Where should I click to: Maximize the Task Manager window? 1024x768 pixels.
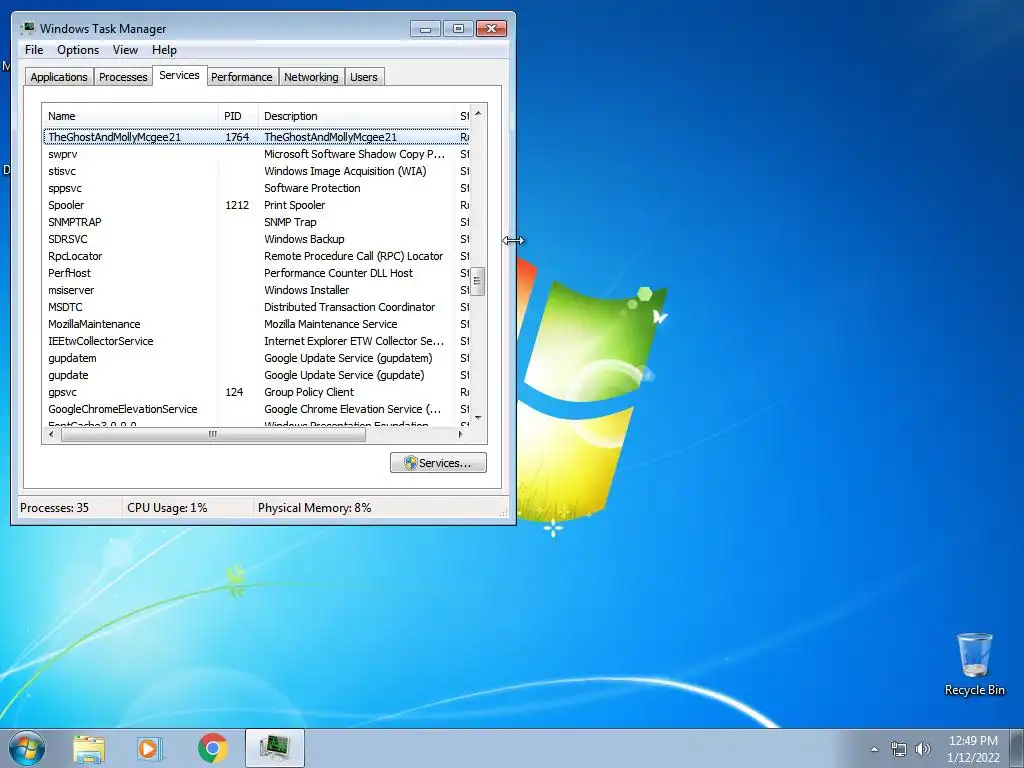click(x=458, y=29)
